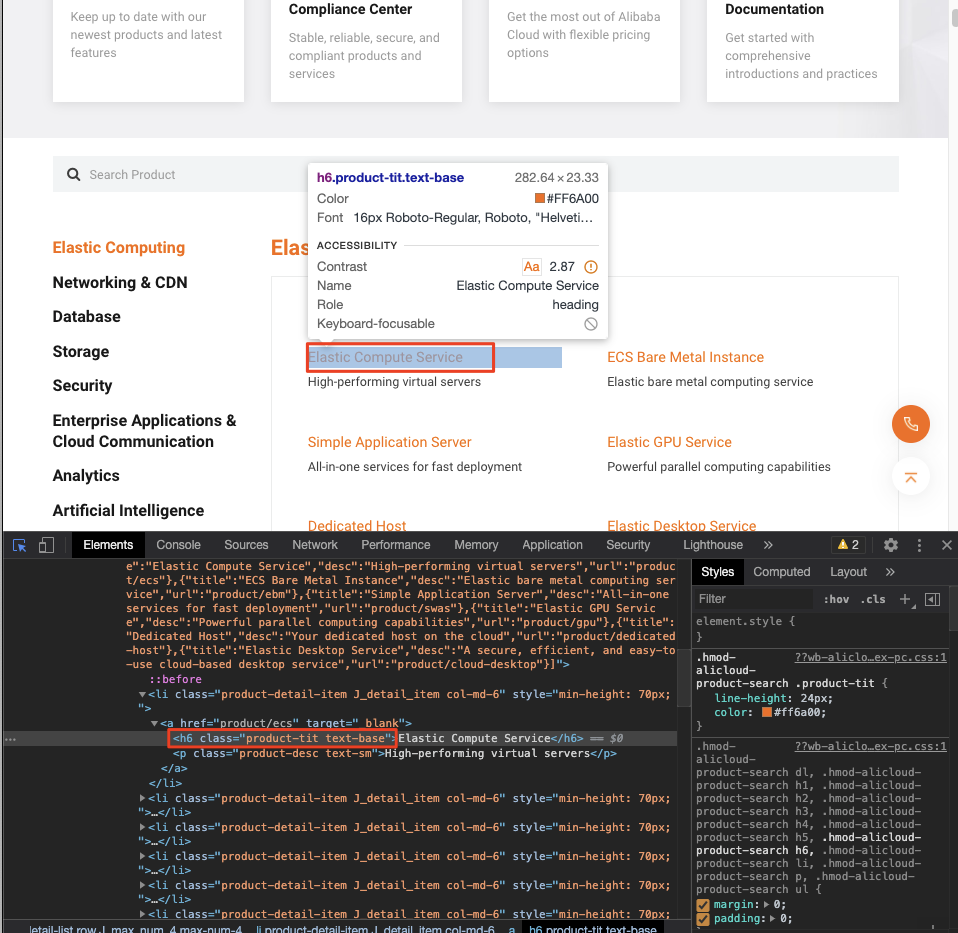
Task: Show more Styles pane tabs chevron
Action: (890, 572)
